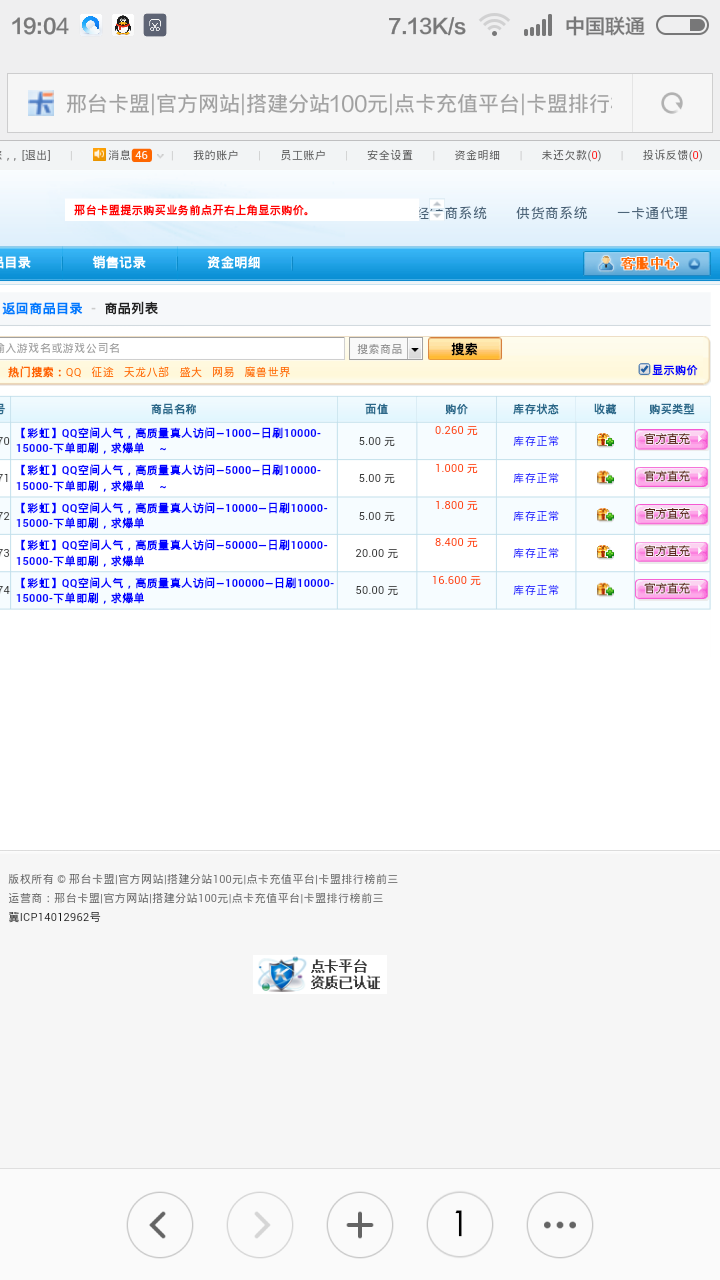Click the 购价 column header
The image size is (720, 1280).
[456, 409]
